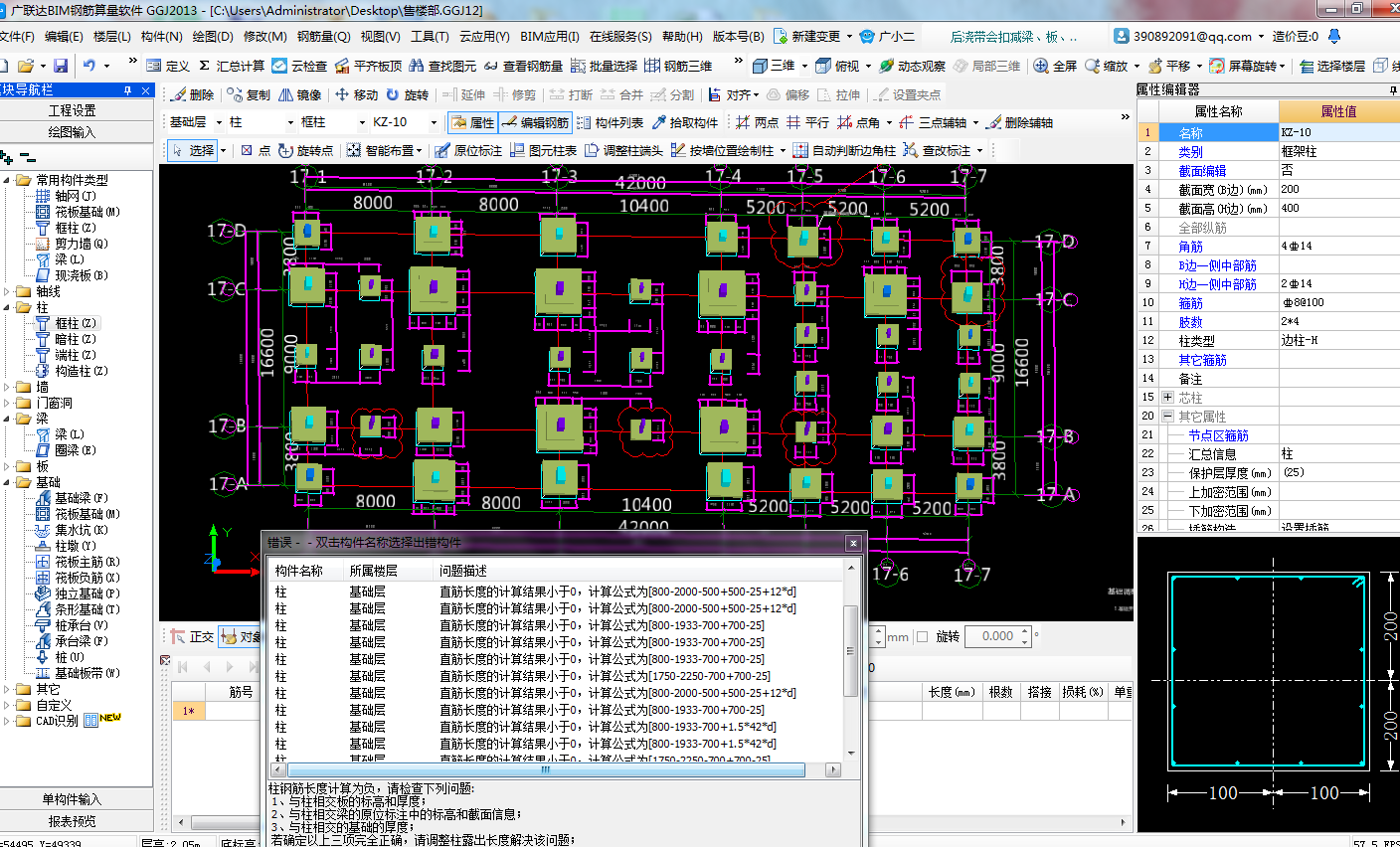Image resolution: width=1400 pixels, height=847 pixels.
Task: Open 构件列表 component list
Action: (610, 122)
